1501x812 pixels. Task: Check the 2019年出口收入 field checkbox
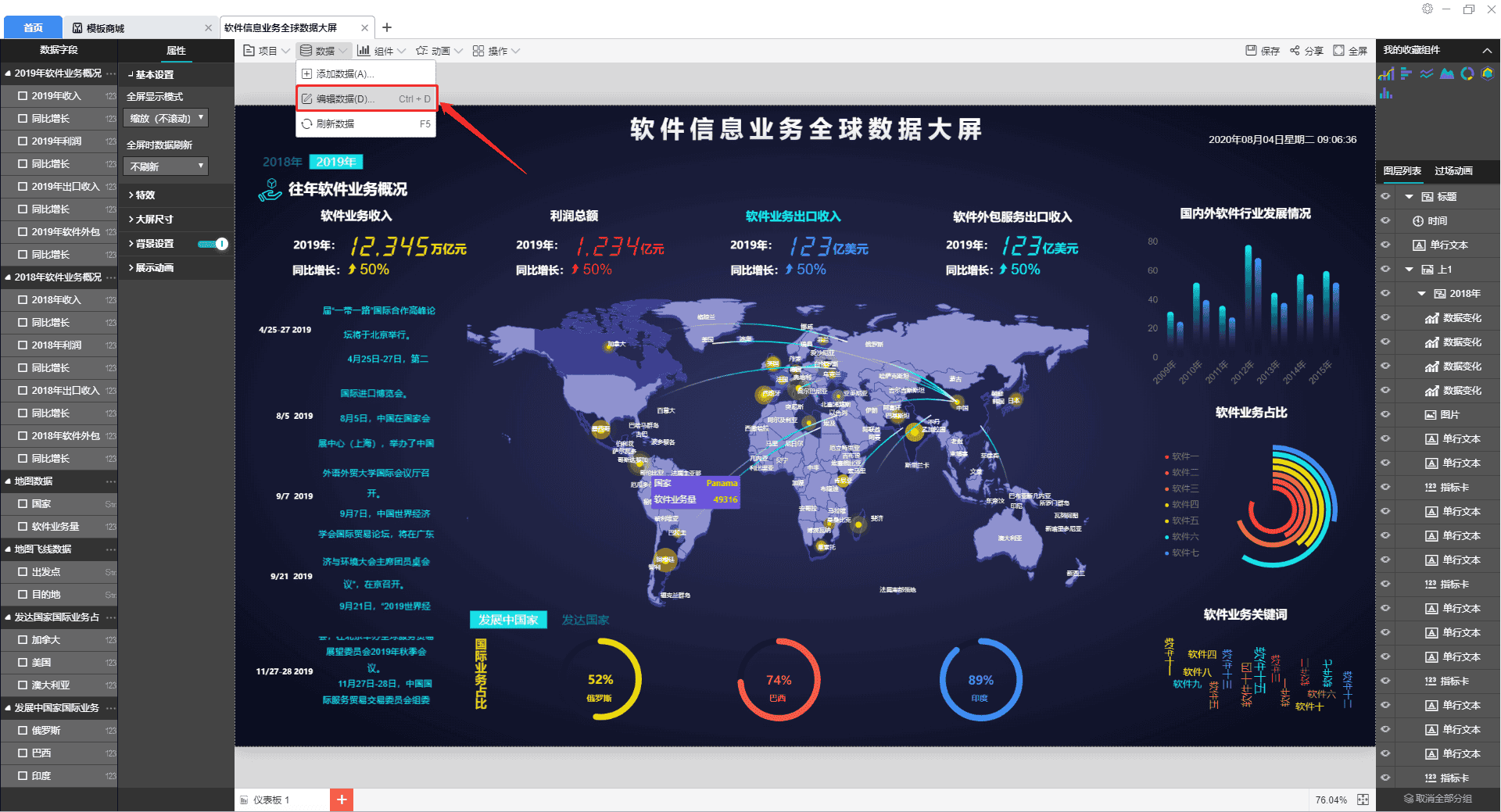coord(23,187)
